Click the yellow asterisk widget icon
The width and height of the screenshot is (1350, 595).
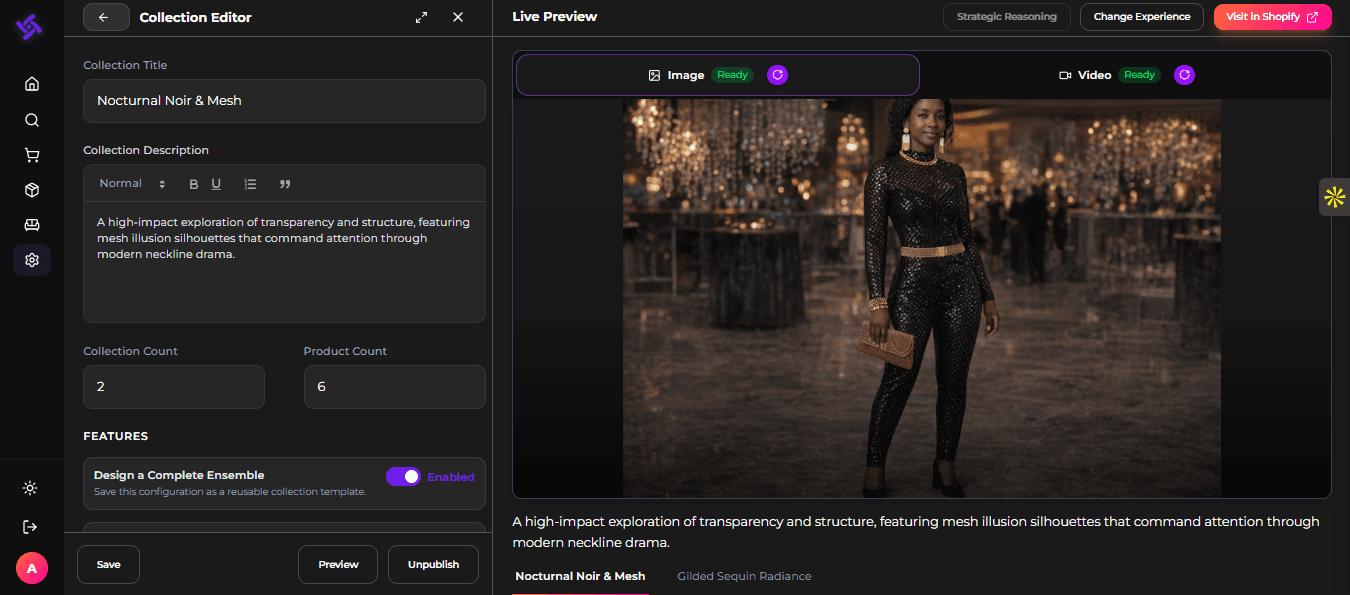click(1334, 197)
